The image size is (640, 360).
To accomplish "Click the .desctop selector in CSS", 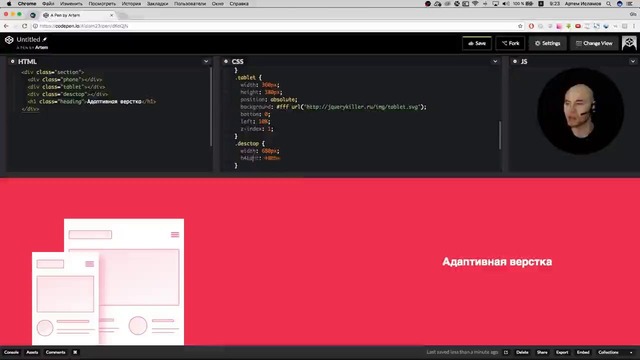I will click(248, 144).
